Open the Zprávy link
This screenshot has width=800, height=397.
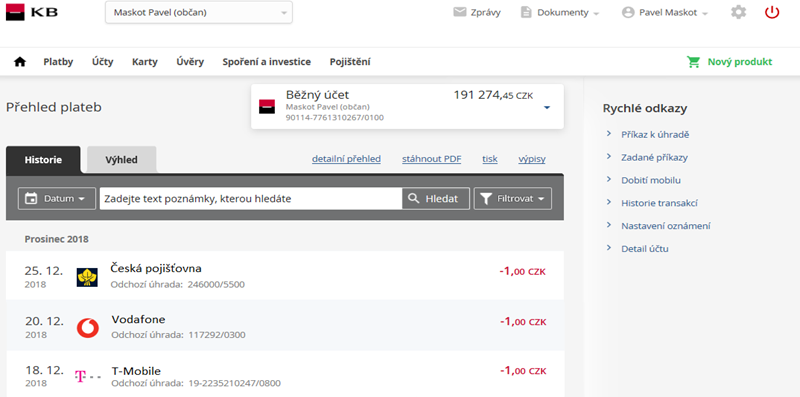[x=486, y=13]
